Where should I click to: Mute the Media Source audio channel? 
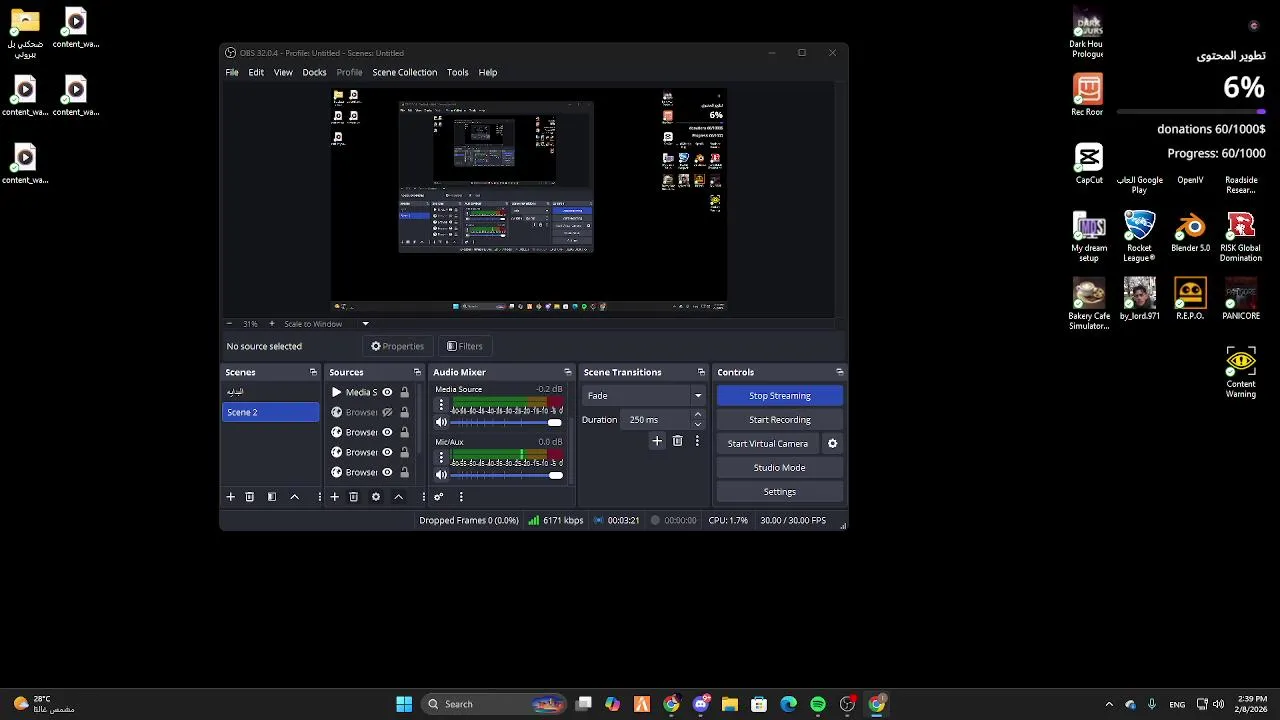pyautogui.click(x=441, y=422)
